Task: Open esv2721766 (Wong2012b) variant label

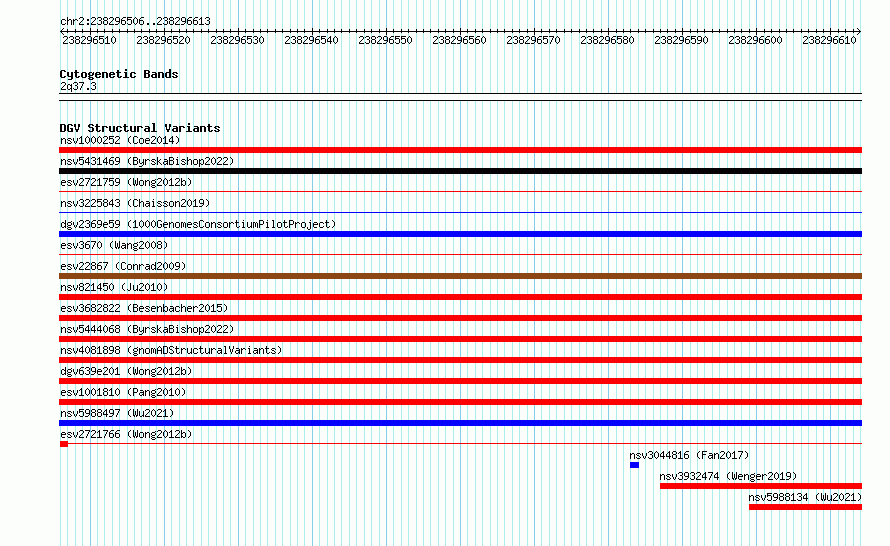Action: (126, 434)
